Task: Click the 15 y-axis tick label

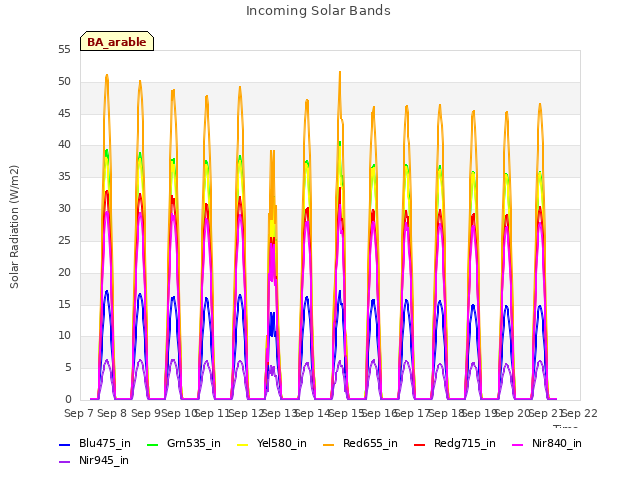Action: tap(64, 304)
